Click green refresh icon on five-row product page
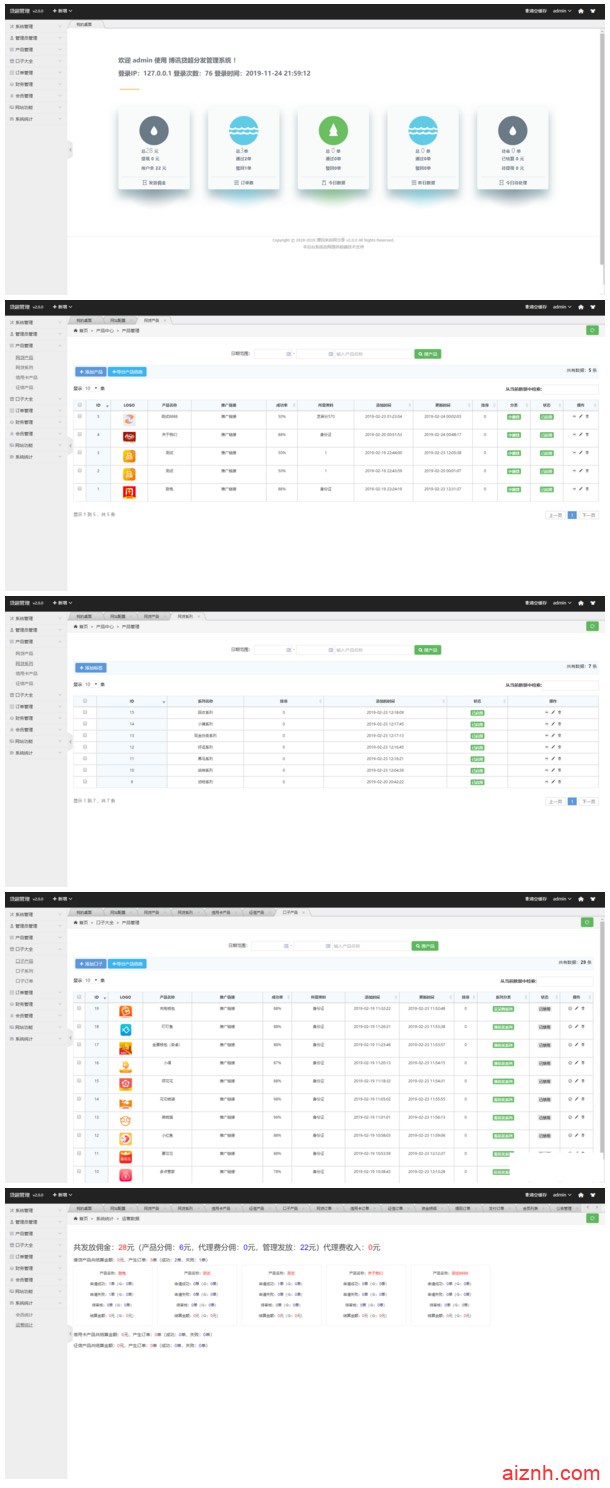The height and width of the screenshot is (1488, 610). tap(591, 330)
